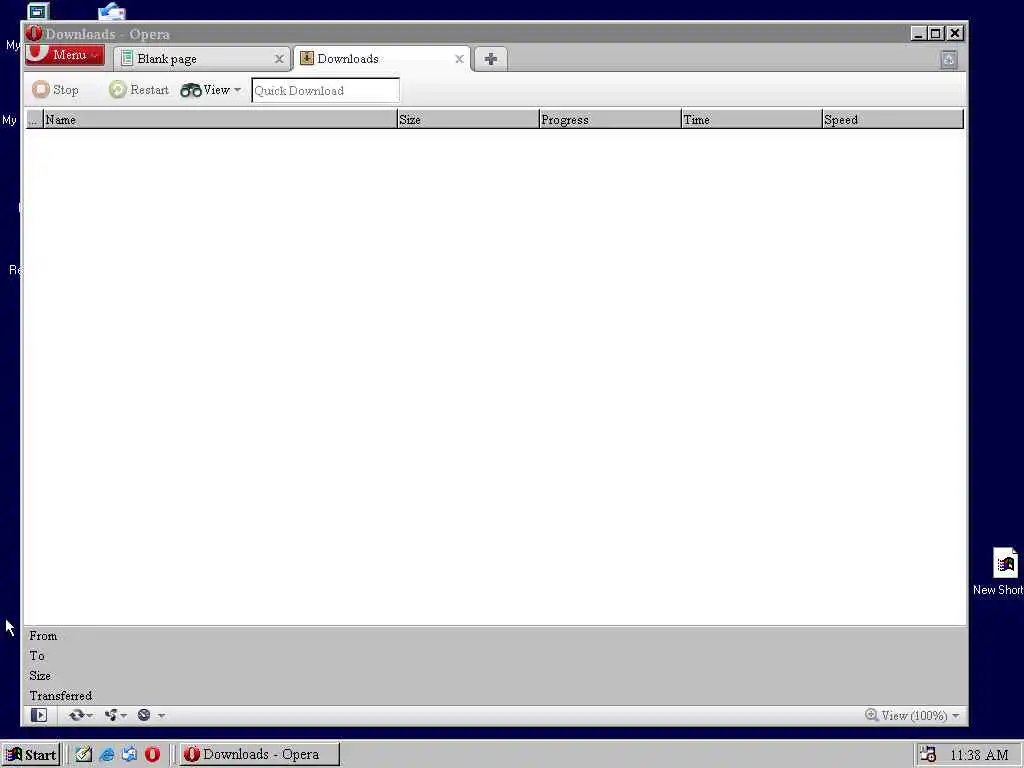Open the Opera Unite dropdown

[116, 715]
